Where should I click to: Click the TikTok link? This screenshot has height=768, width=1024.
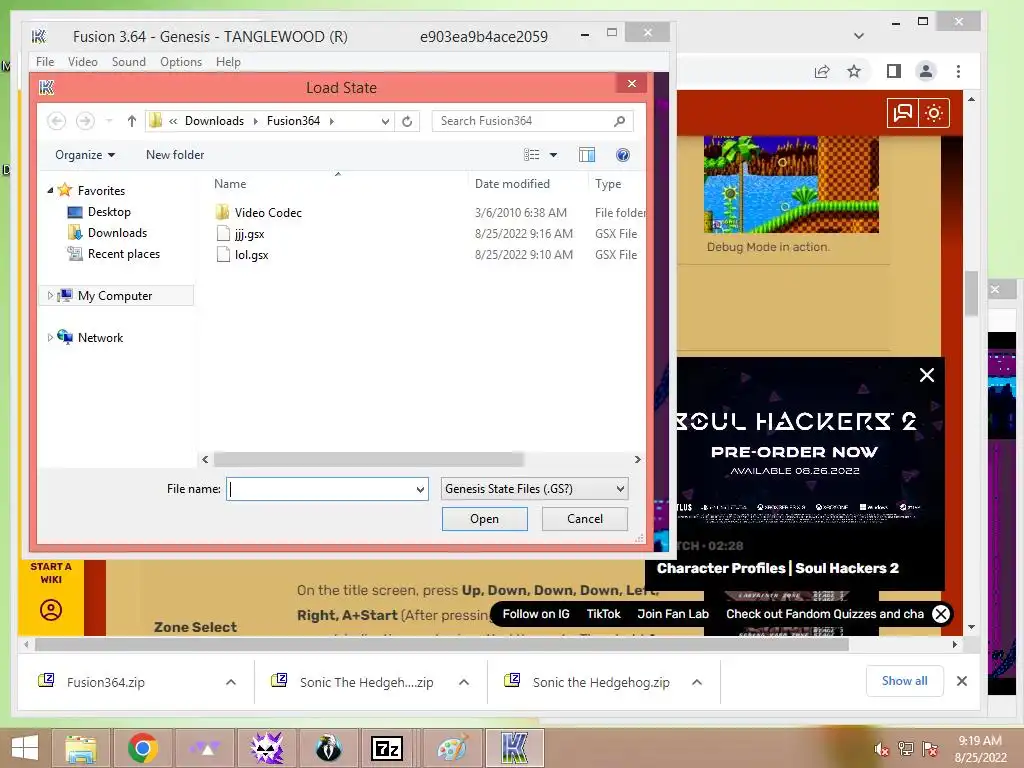tap(603, 614)
